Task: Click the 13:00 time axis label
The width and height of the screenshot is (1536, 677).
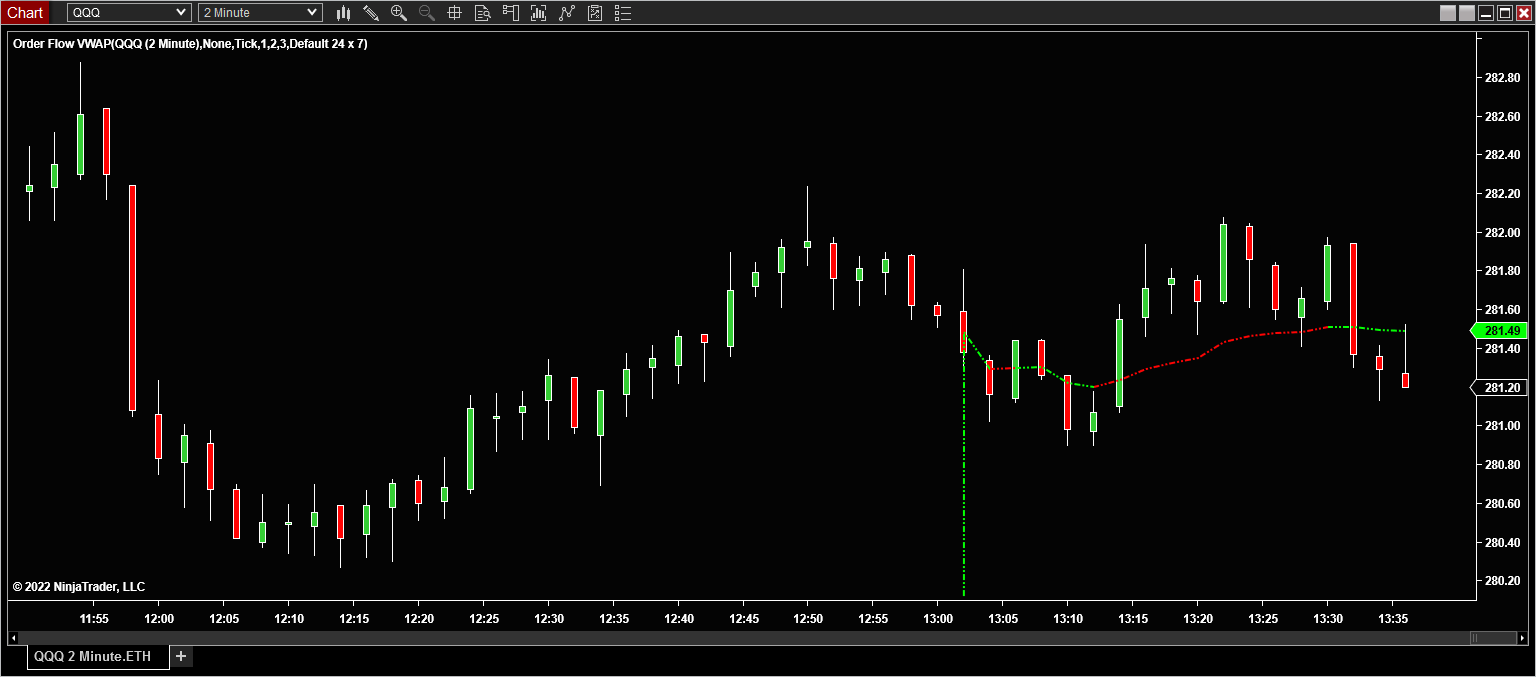Action: tap(937, 619)
